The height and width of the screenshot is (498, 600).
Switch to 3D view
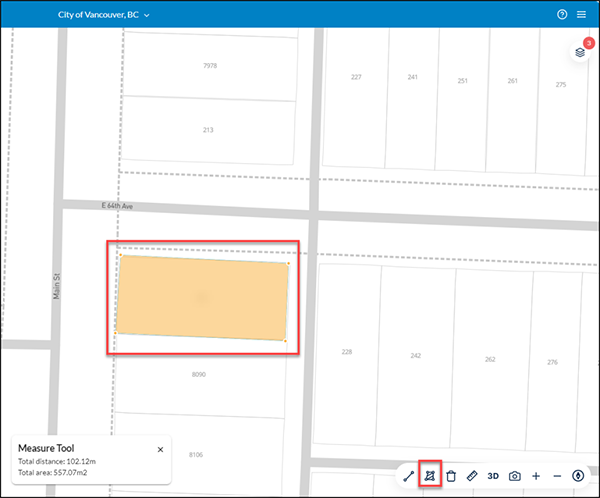493,476
